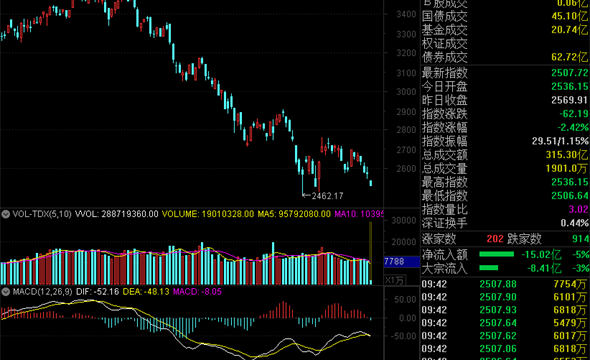Image resolution: width=590 pixels, height=360 pixels.
Task: Open the MACD indicator dropdown chevron
Action: [x=6, y=292]
